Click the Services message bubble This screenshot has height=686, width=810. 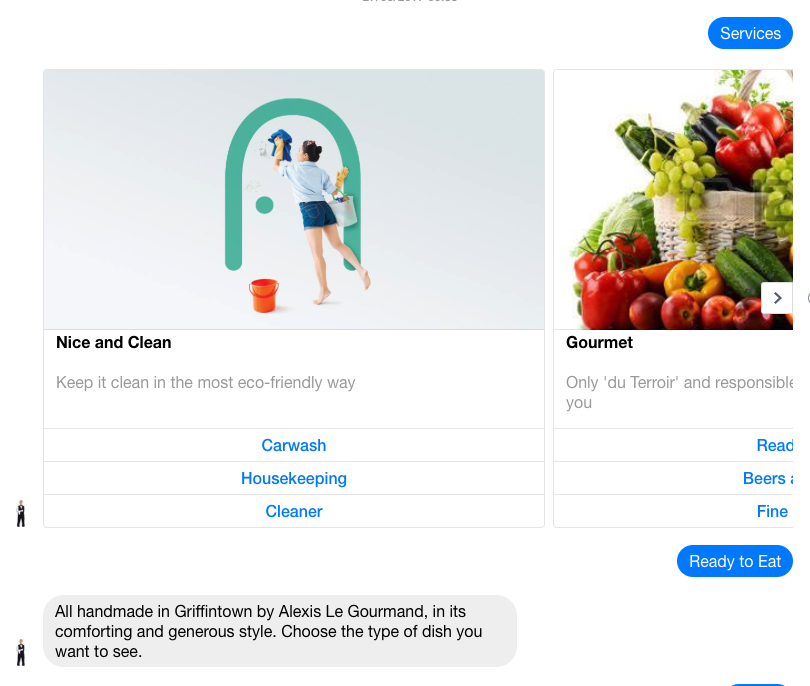(x=750, y=33)
